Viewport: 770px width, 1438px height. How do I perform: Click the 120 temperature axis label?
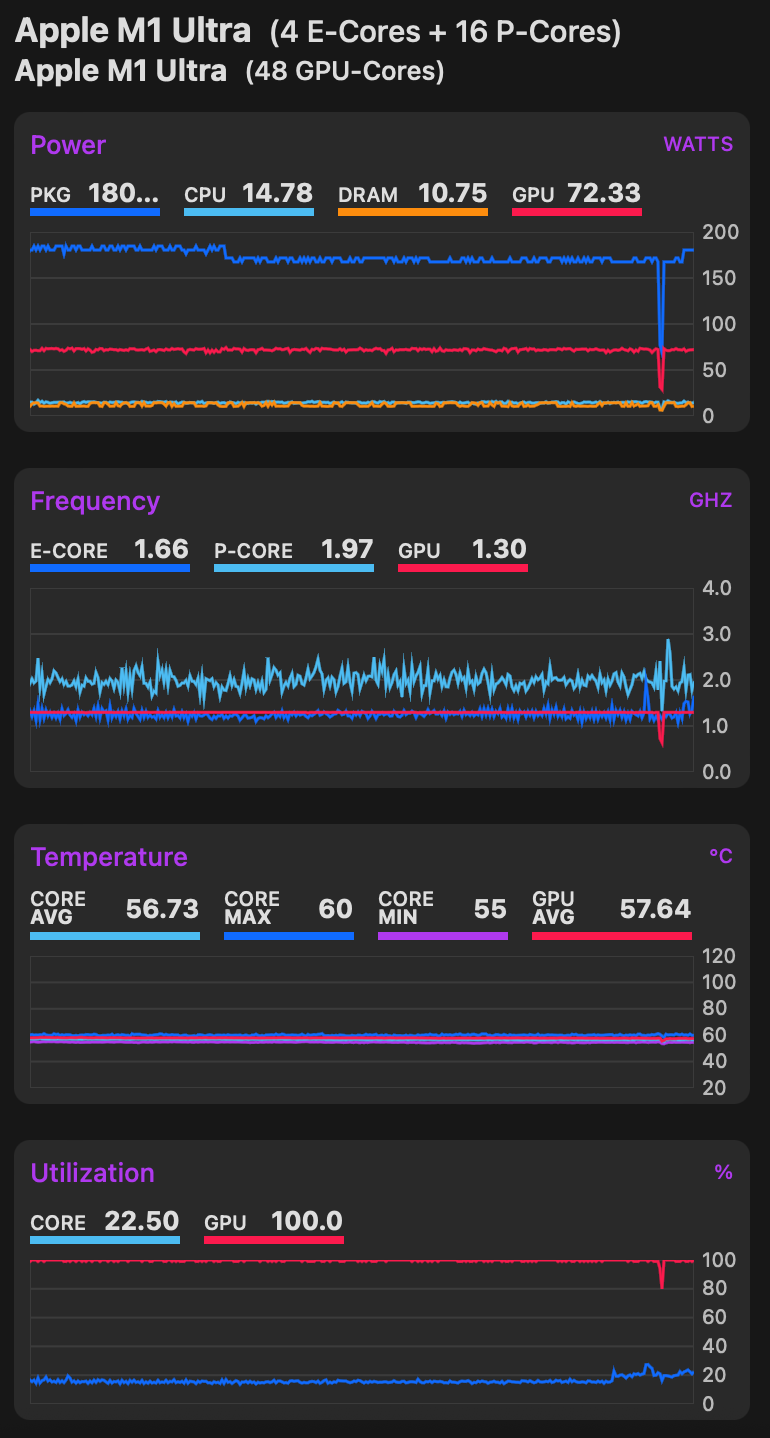(x=720, y=955)
